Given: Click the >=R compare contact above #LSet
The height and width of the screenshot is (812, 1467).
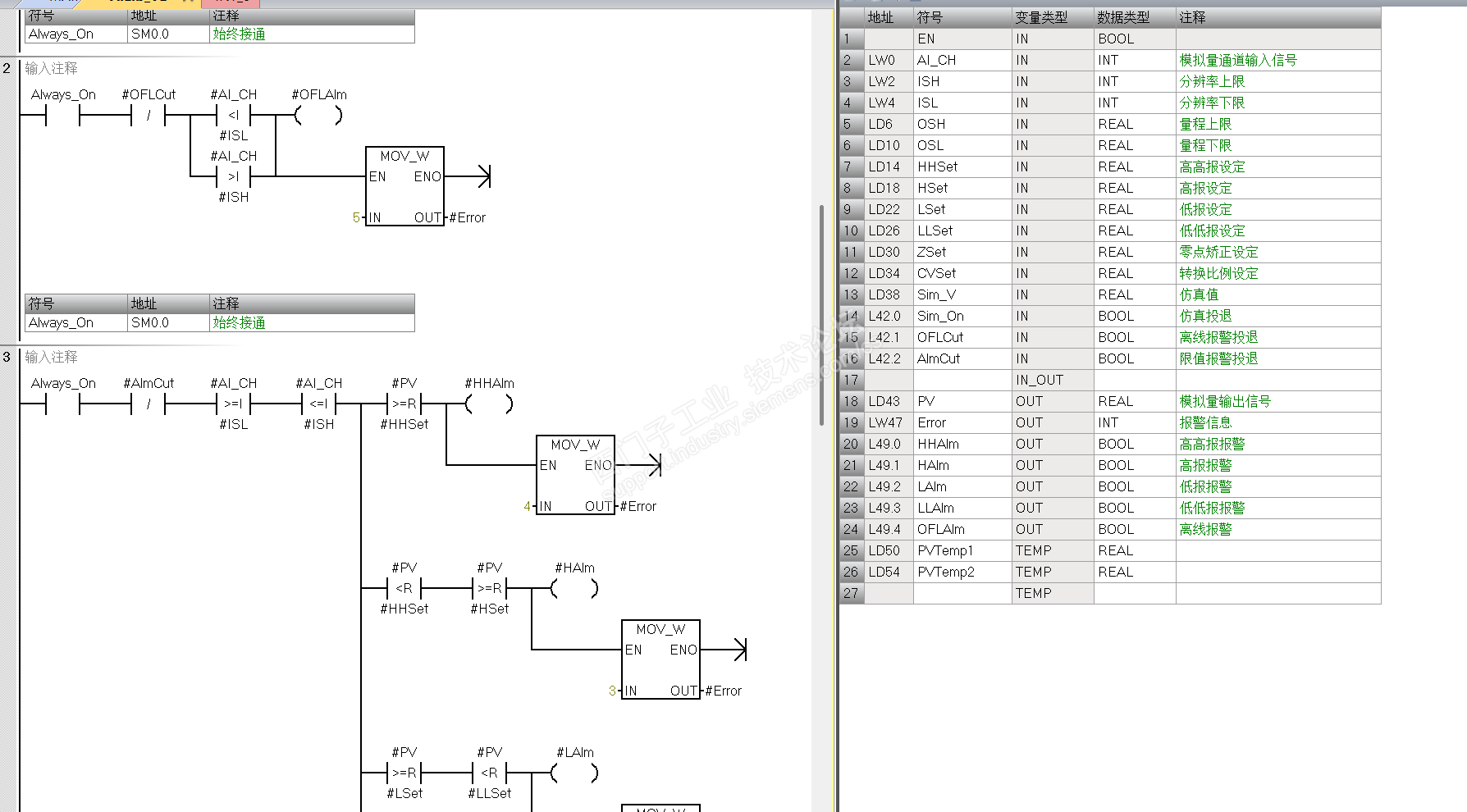Looking at the screenshot, I should point(404,773).
